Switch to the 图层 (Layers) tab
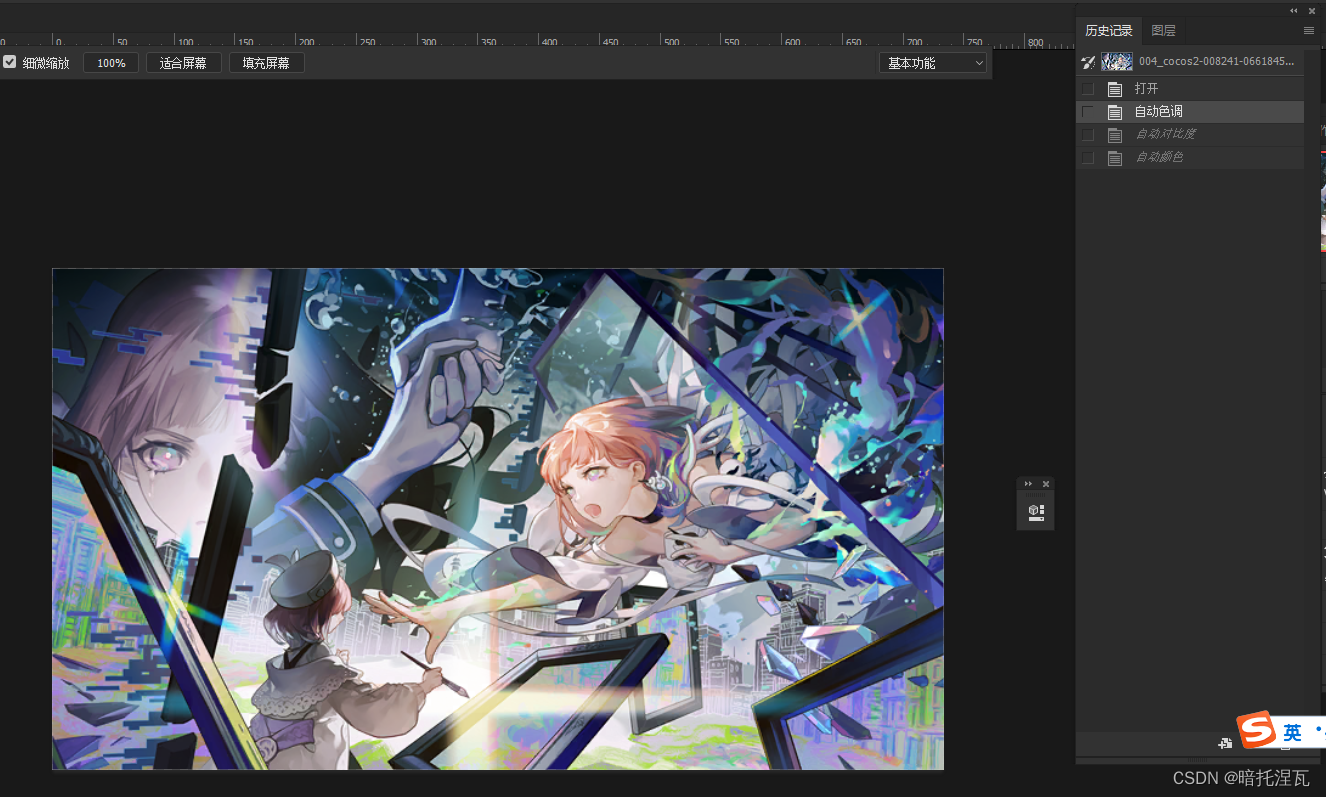This screenshot has height=797, width=1326. point(1163,31)
